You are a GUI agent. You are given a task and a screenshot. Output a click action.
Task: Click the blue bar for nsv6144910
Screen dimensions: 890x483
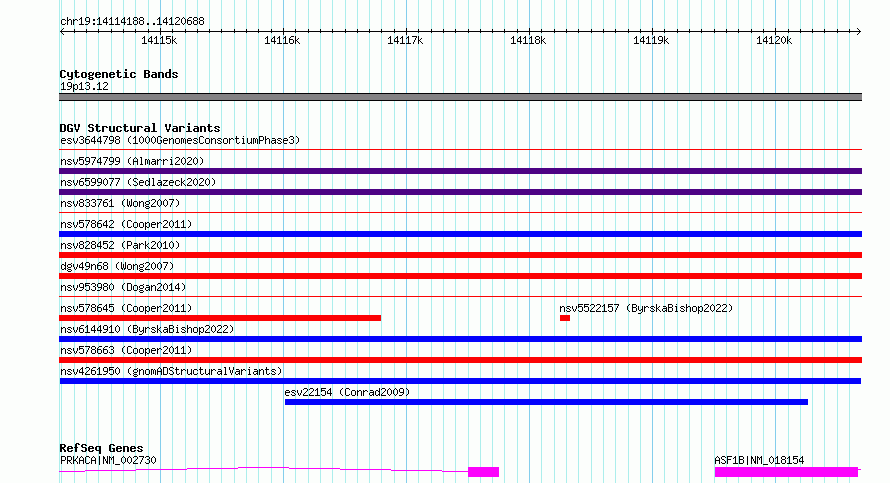pyautogui.click(x=460, y=339)
